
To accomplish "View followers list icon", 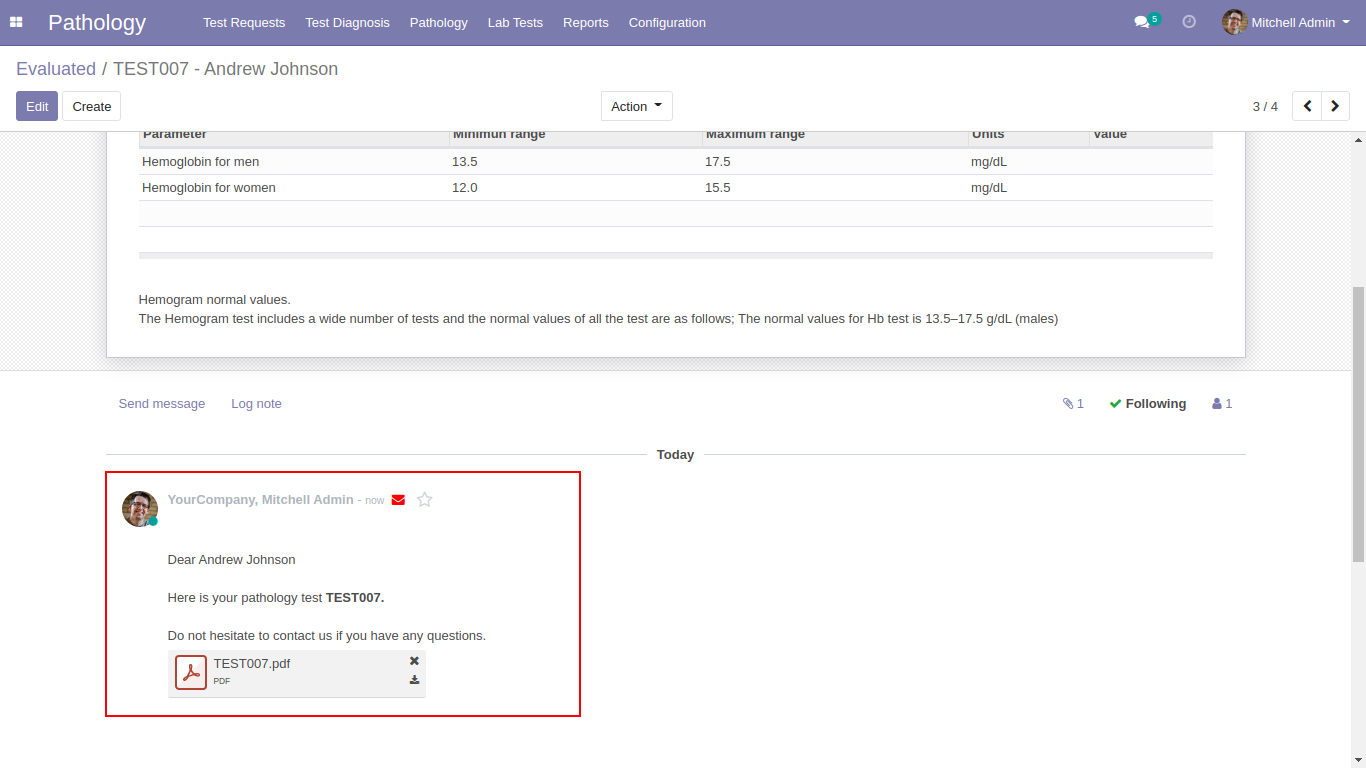I will pyautogui.click(x=1222, y=404).
